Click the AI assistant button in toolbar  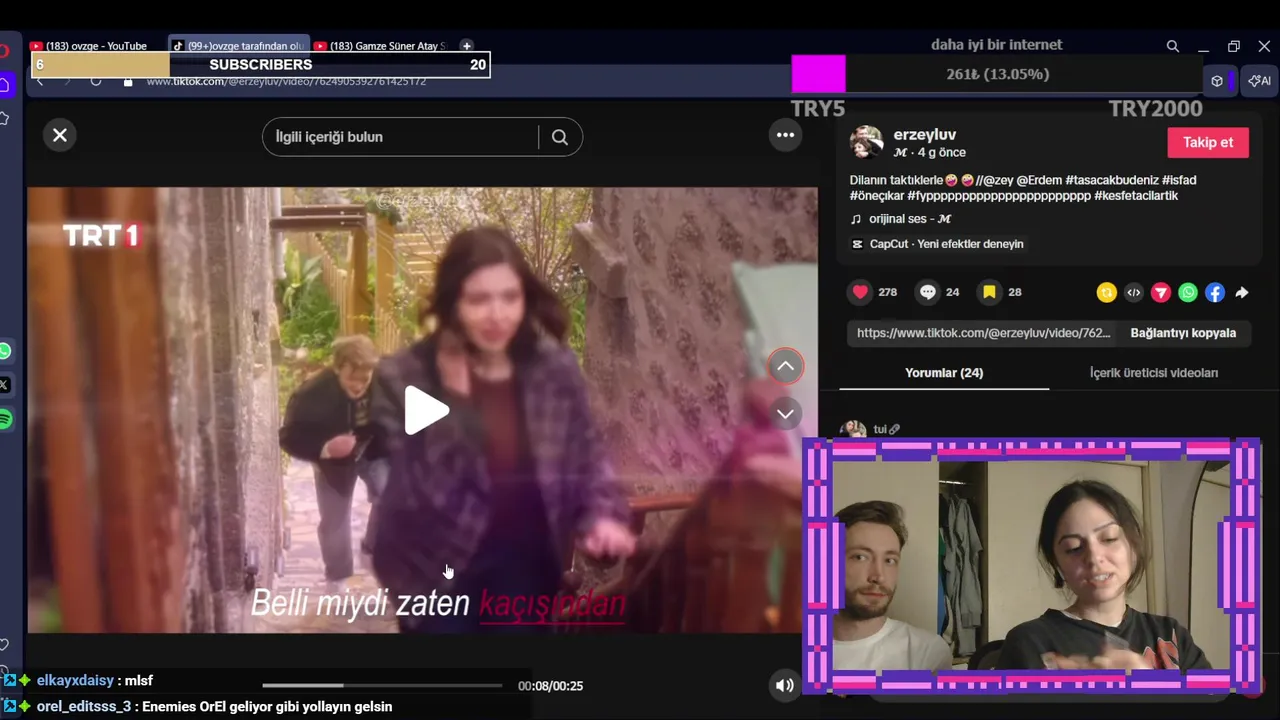tap(1259, 81)
